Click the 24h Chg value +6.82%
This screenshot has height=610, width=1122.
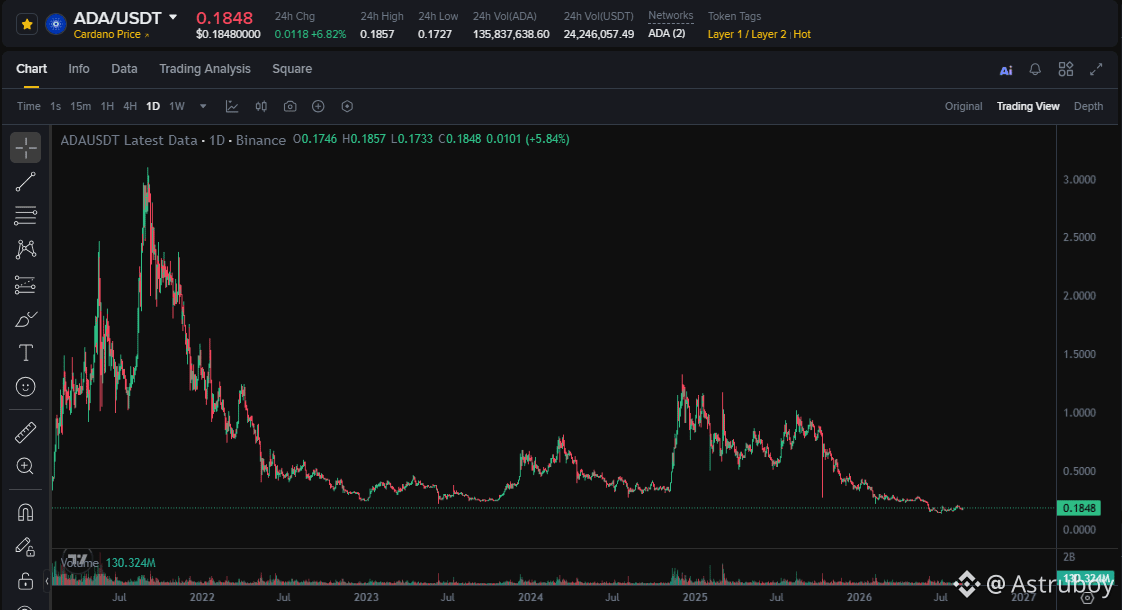(329, 34)
